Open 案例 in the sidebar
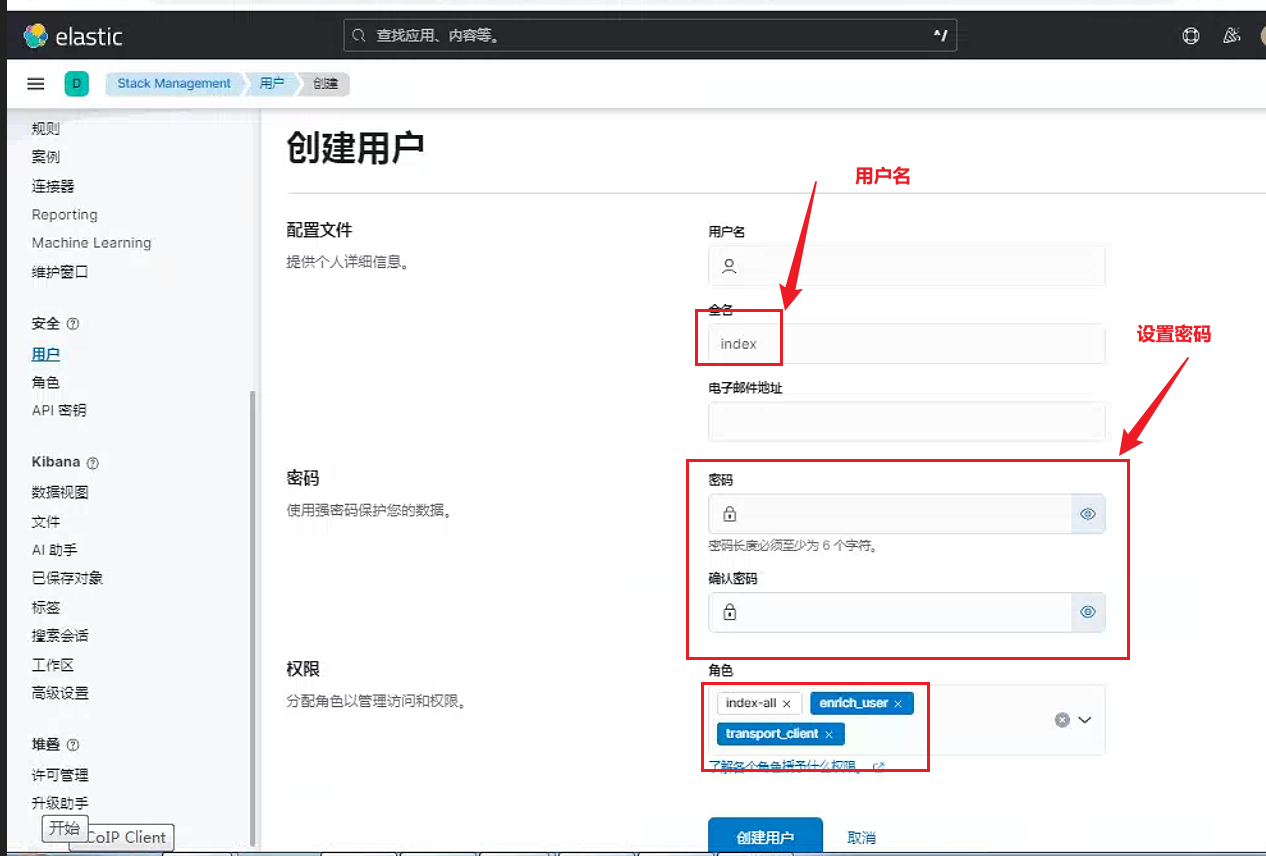The height and width of the screenshot is (856, 1266). coord(46,157)
